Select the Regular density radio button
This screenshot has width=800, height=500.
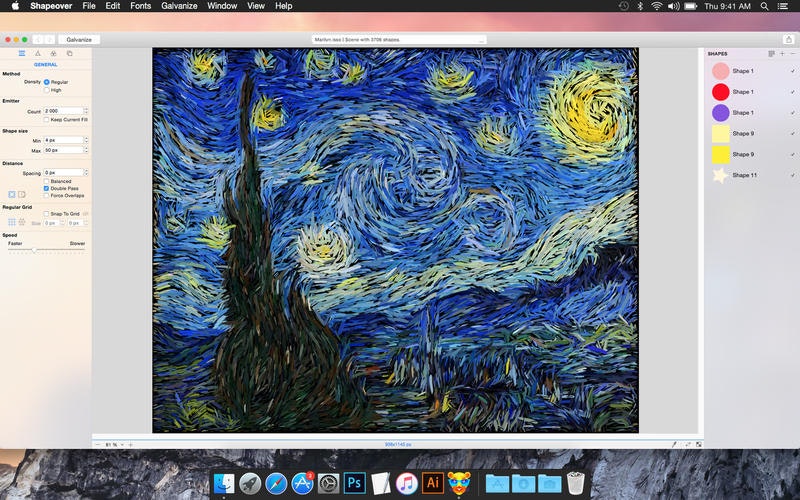[46, 82]
